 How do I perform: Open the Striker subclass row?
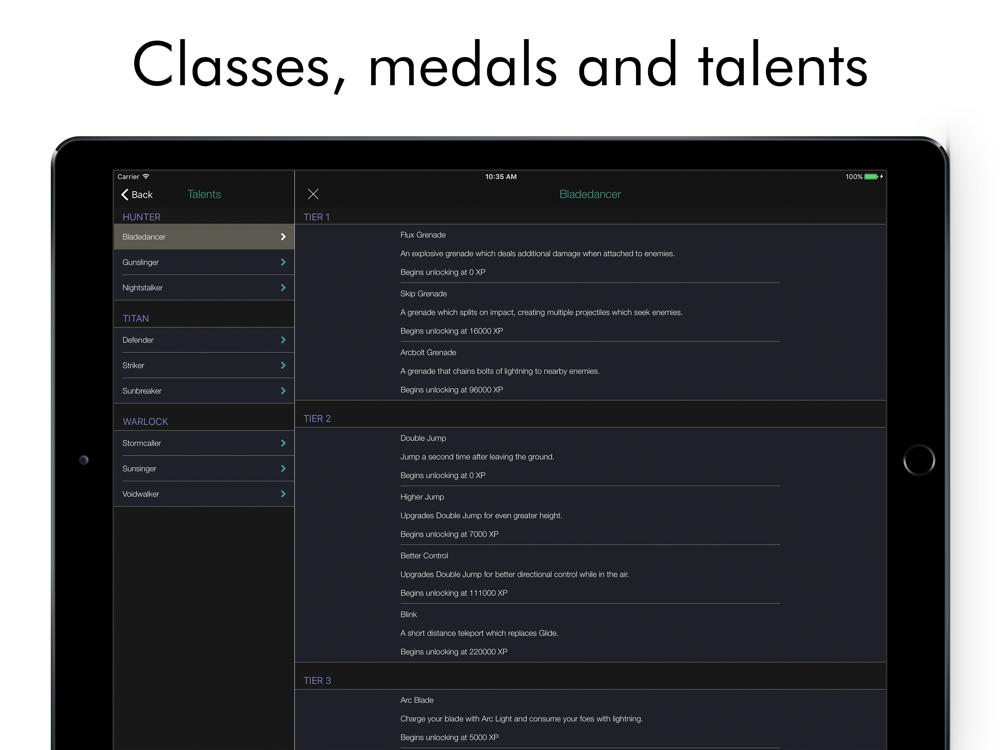[204, 365]
